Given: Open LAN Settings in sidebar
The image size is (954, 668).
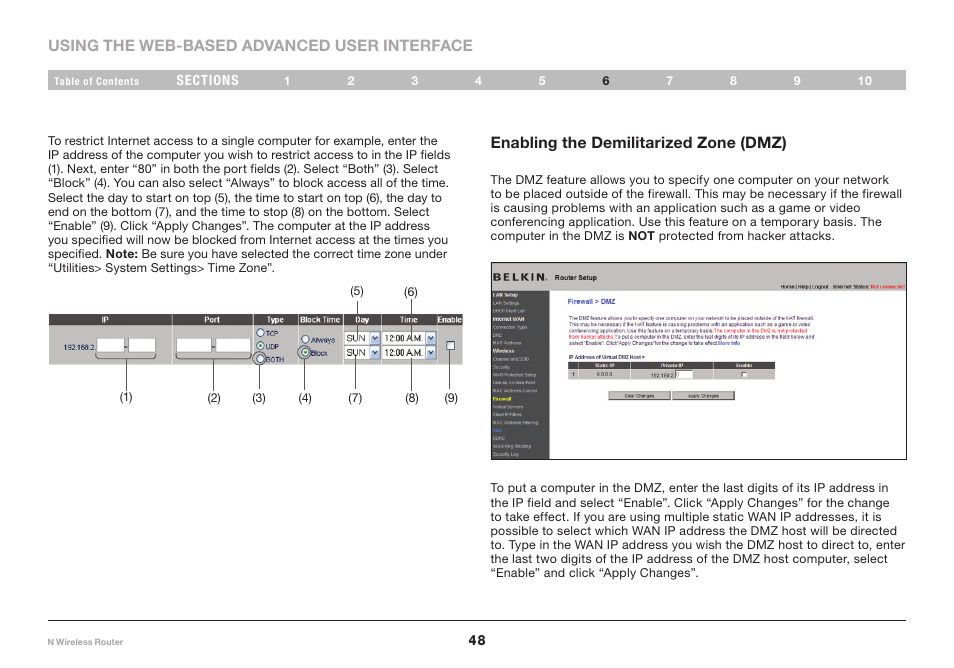Looking at the screenshot, I should (x=506, y=303).
